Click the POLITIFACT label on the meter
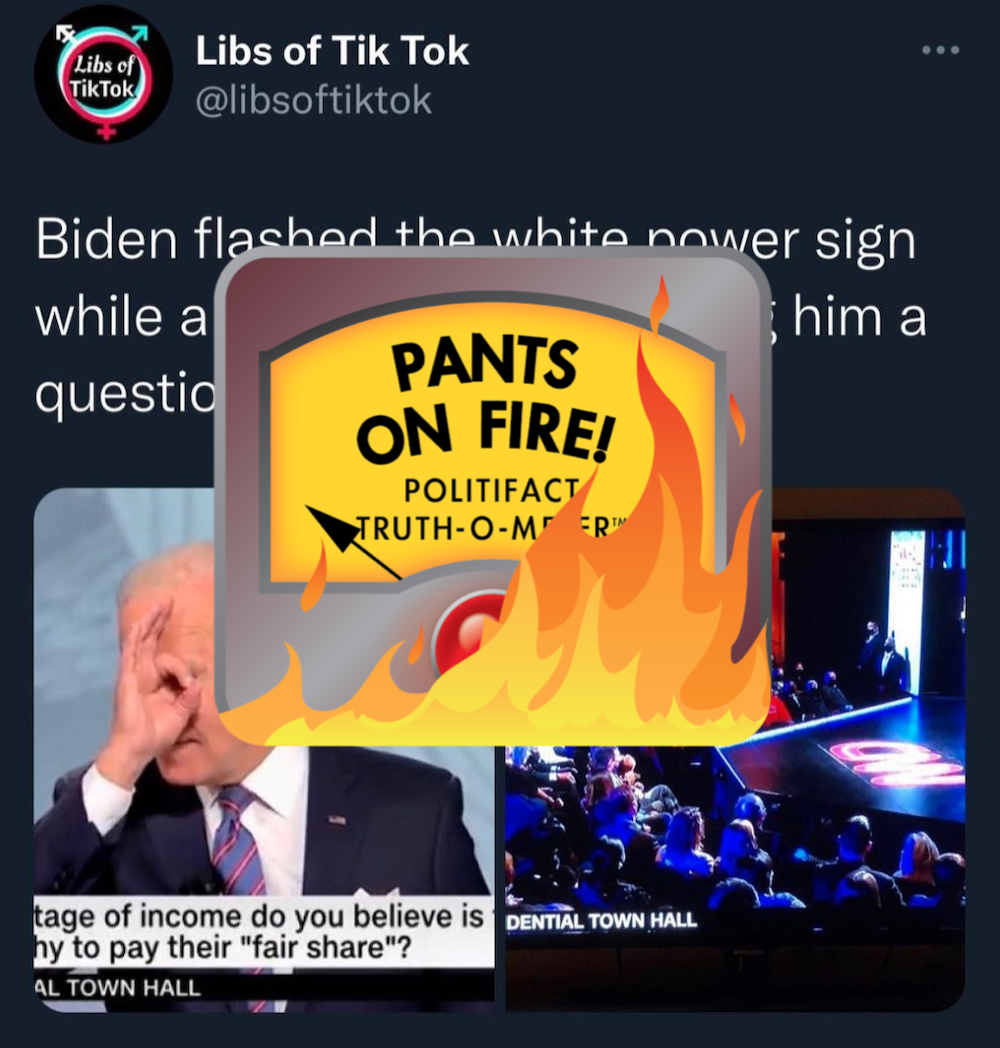The image size is (1000, 1048). pos(491,490)
